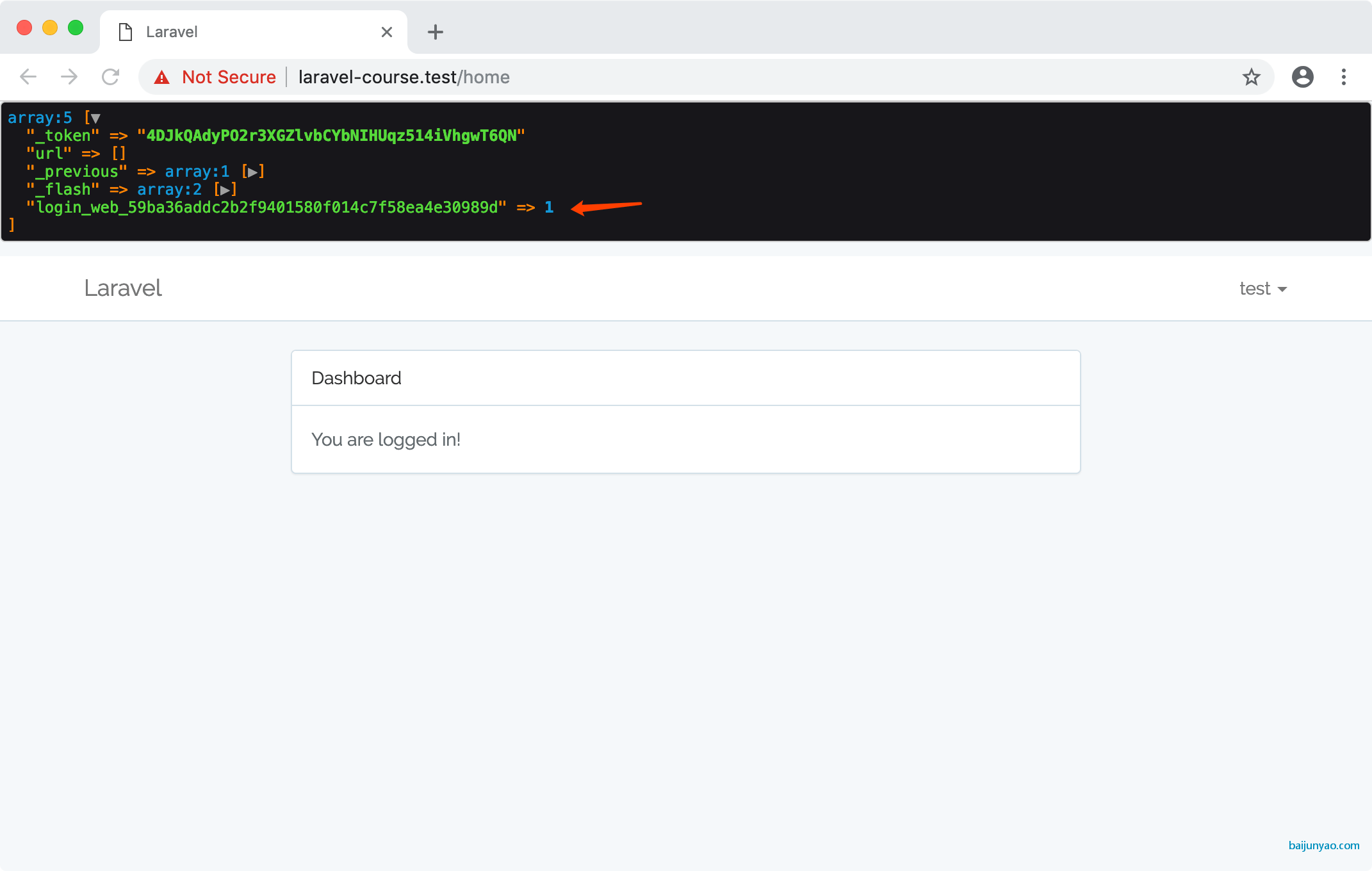Click the macOS green fullscreen window button
Image resolution: width=1372 pixels, height=871 pixels.
76,28
